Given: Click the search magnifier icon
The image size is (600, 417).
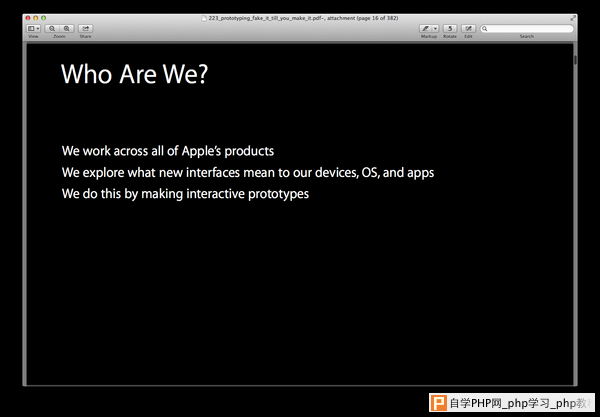Looking at the screenshot, I should tap(485, 29).
